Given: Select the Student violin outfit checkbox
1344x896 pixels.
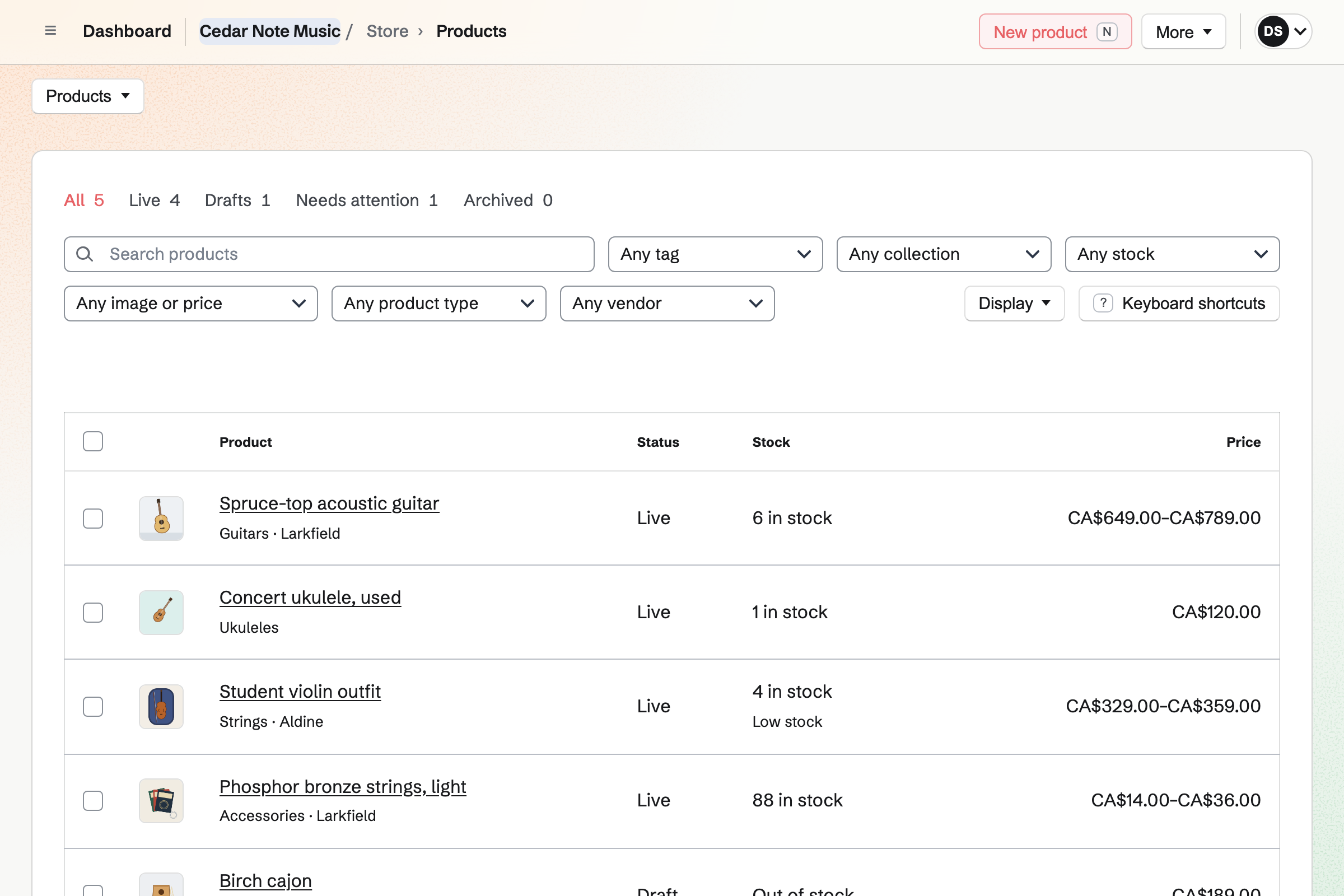Looking at the screenshot, I should 92,707.
